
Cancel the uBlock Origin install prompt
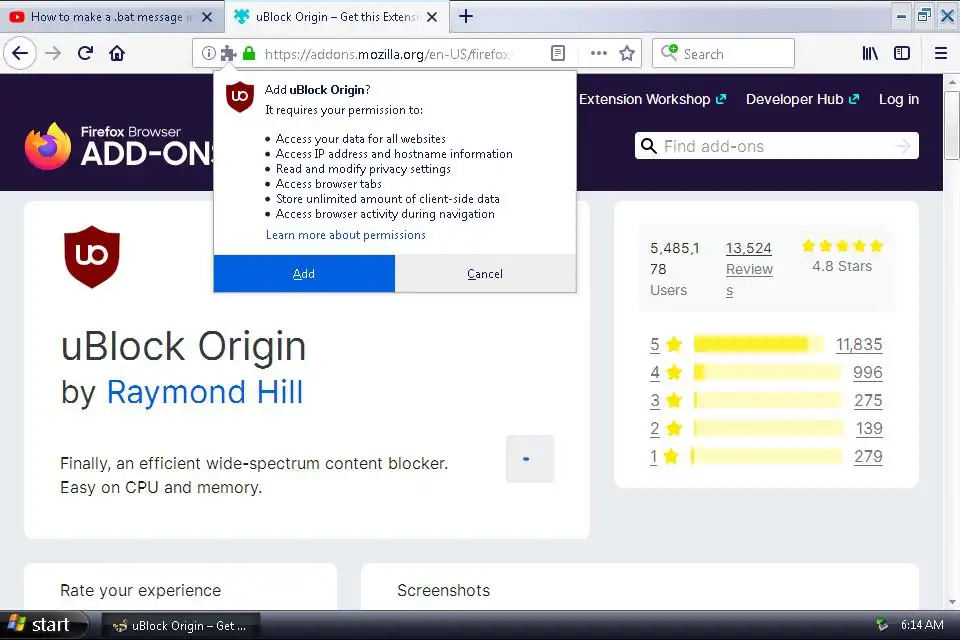485,274
